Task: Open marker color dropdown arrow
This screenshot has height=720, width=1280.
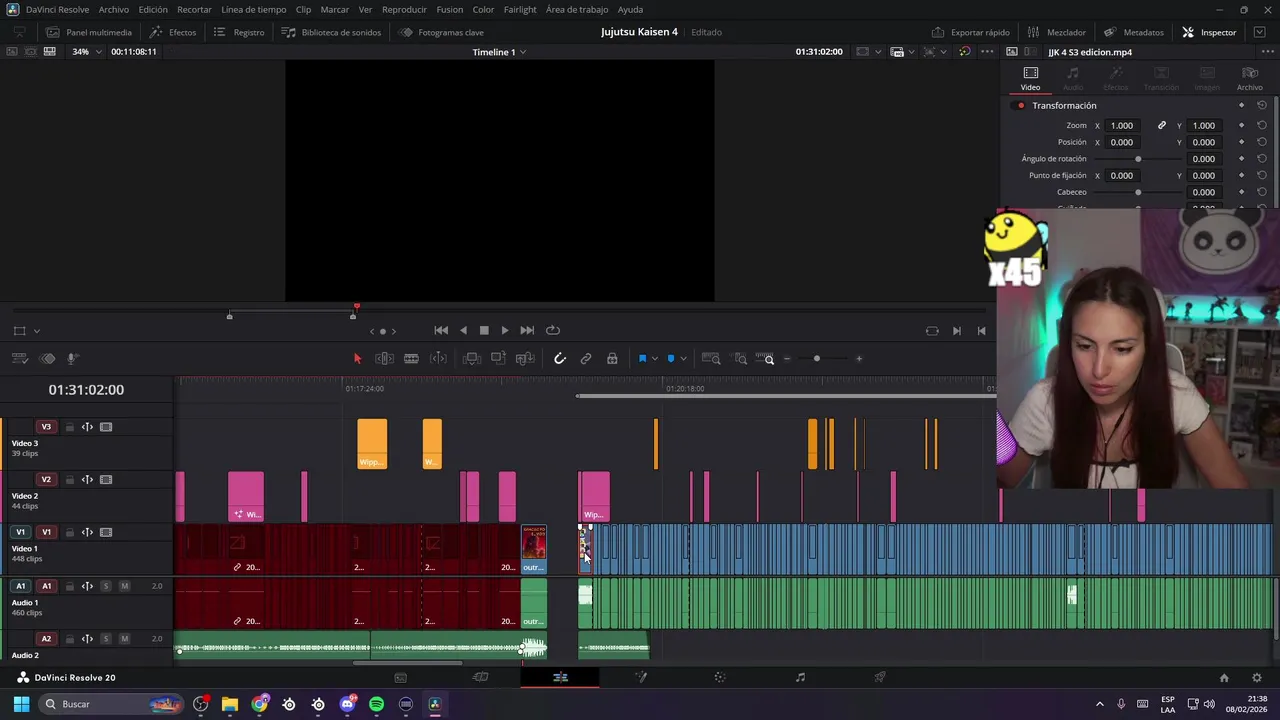Action: pos(683,359)
